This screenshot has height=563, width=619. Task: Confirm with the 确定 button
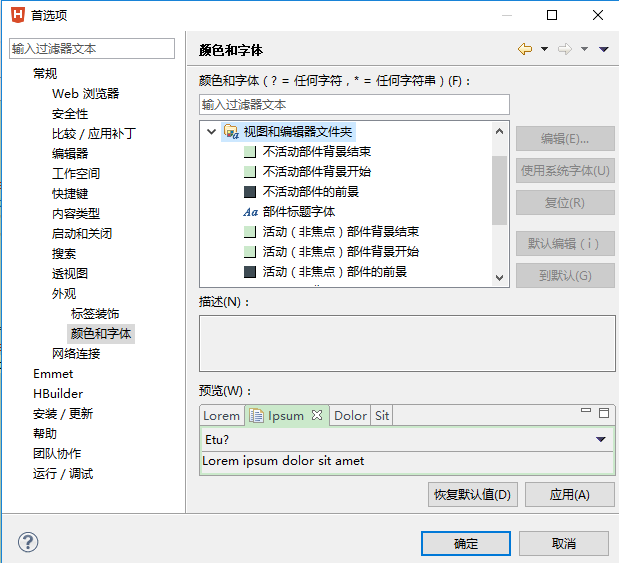(466, 544)
